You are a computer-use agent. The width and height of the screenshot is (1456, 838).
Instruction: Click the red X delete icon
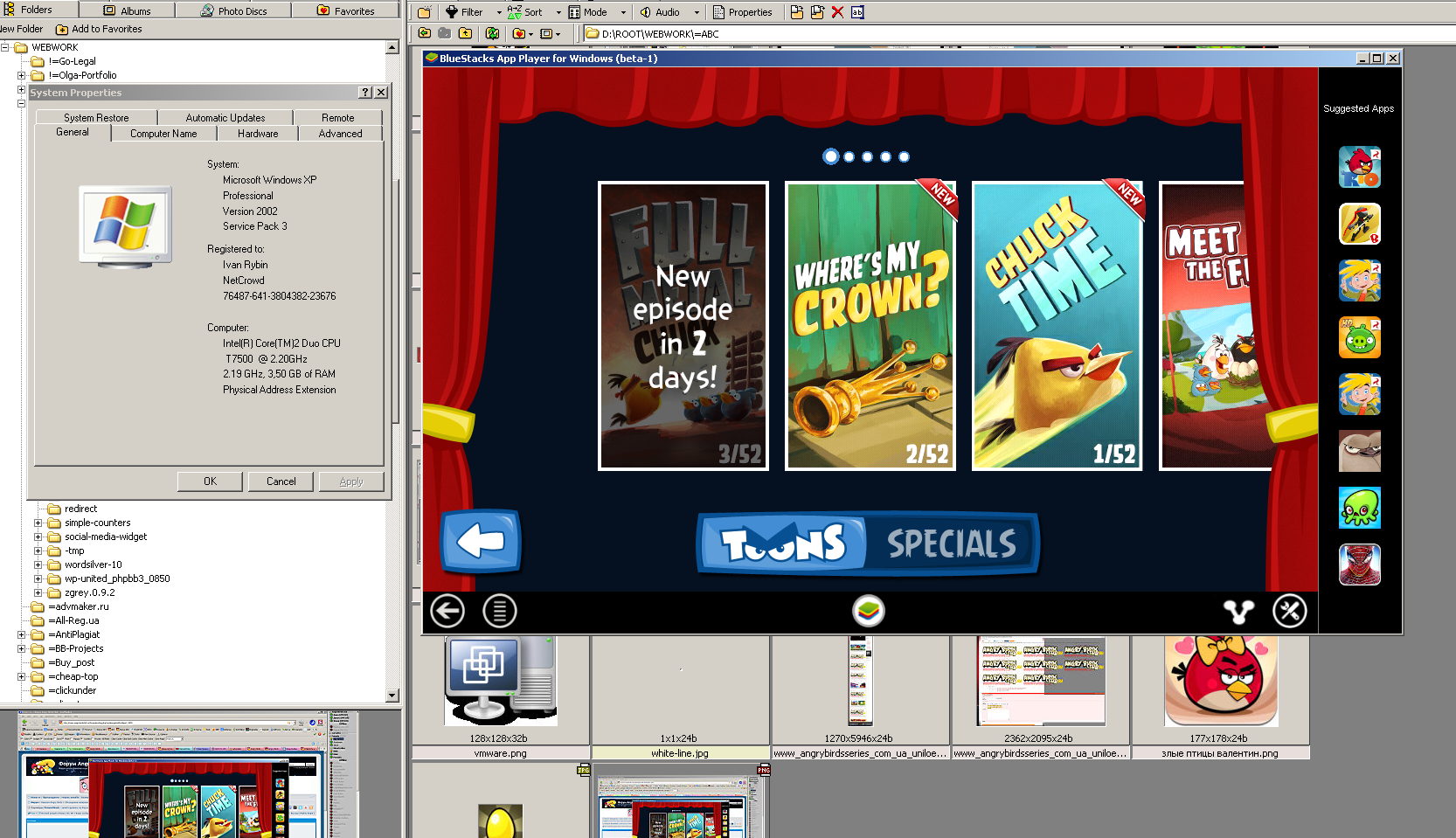coord(837,12)
